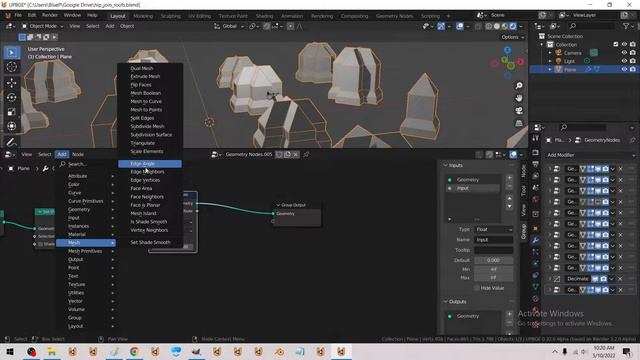Click the outliner filter funnel icon
640x360 pixels.
[x=626, y=26]
